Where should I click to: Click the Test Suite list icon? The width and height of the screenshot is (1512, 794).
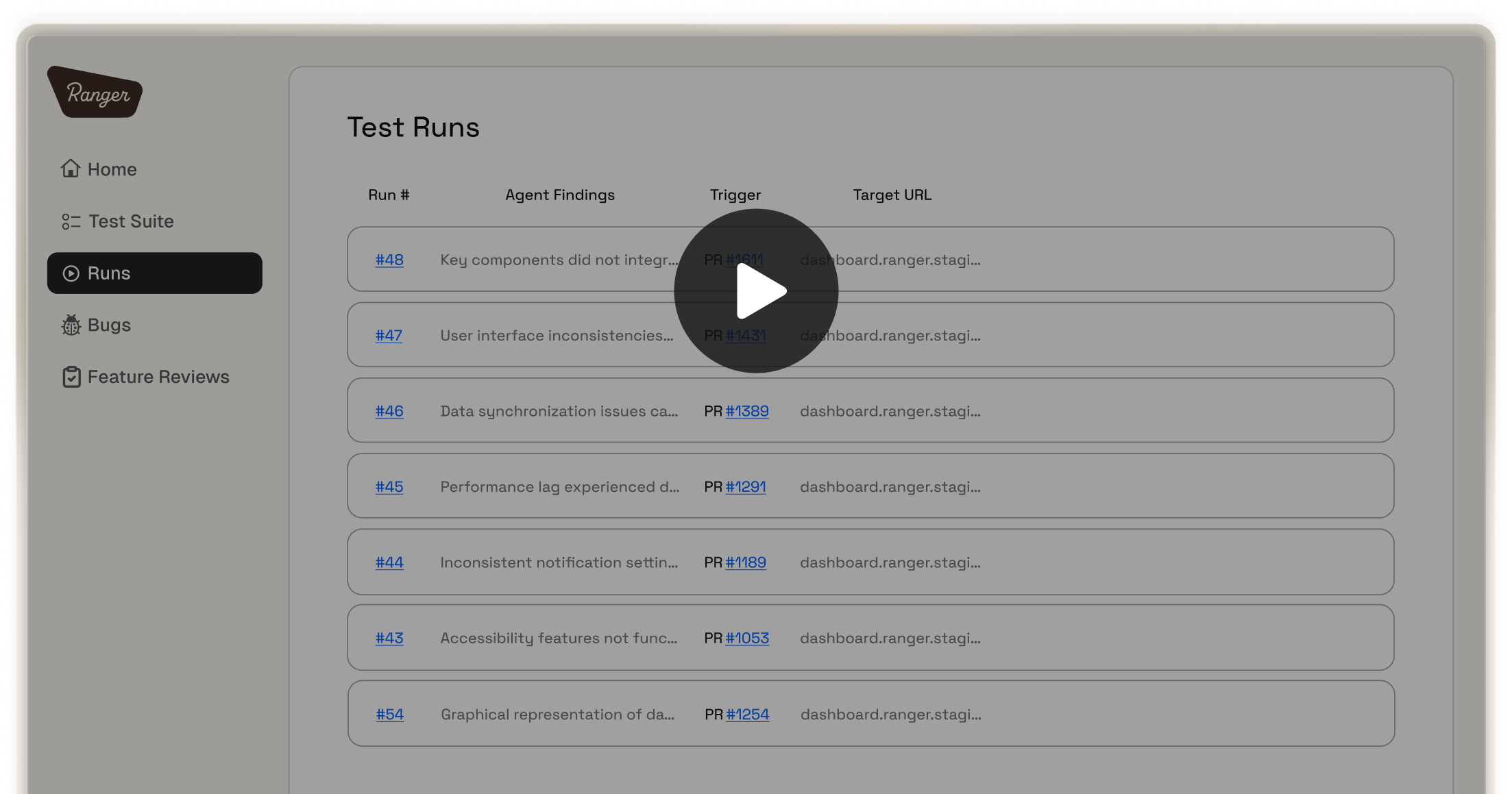click(x=71, y=221)
